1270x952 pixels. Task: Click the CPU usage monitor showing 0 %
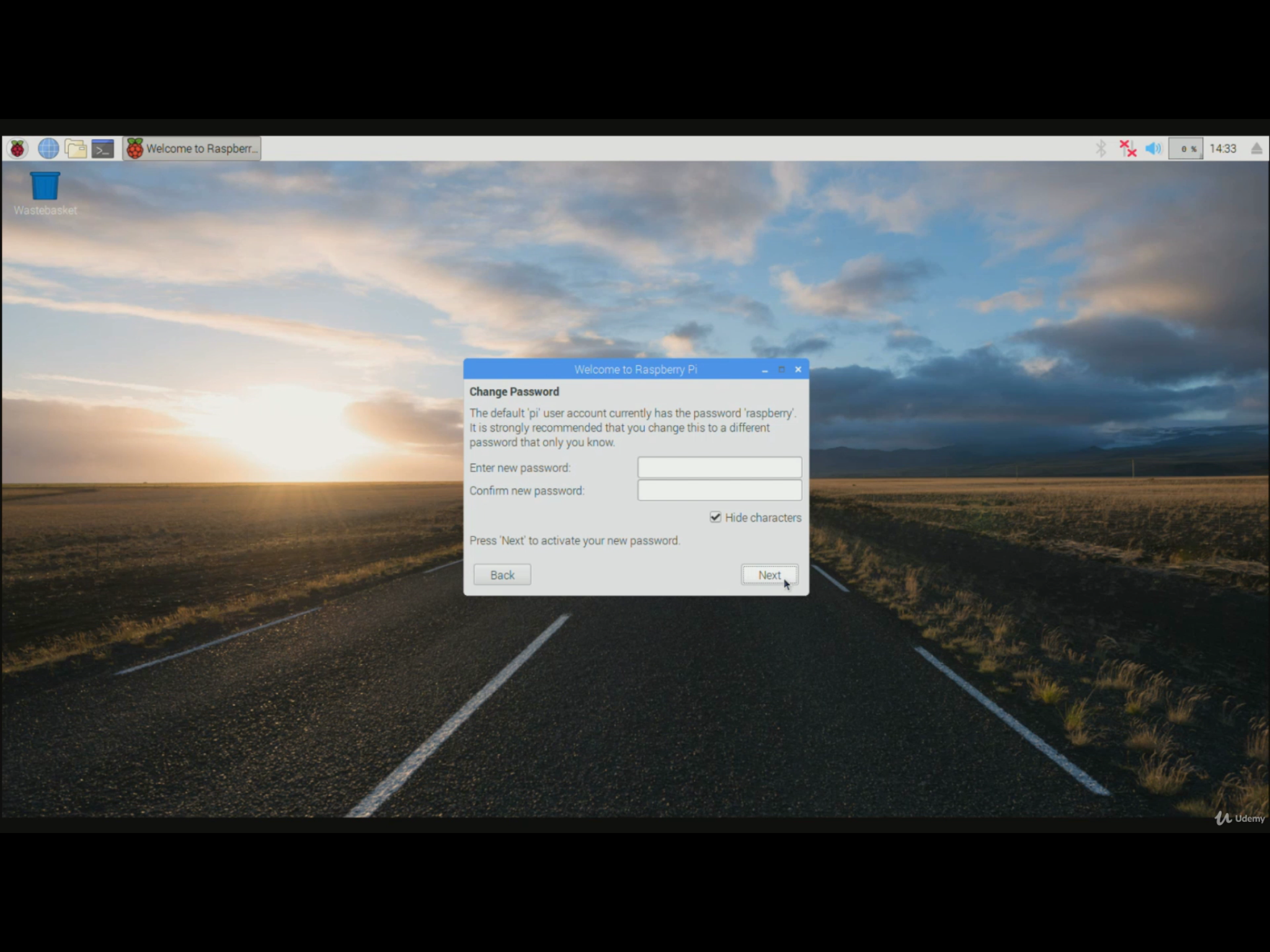(1186, 149)
